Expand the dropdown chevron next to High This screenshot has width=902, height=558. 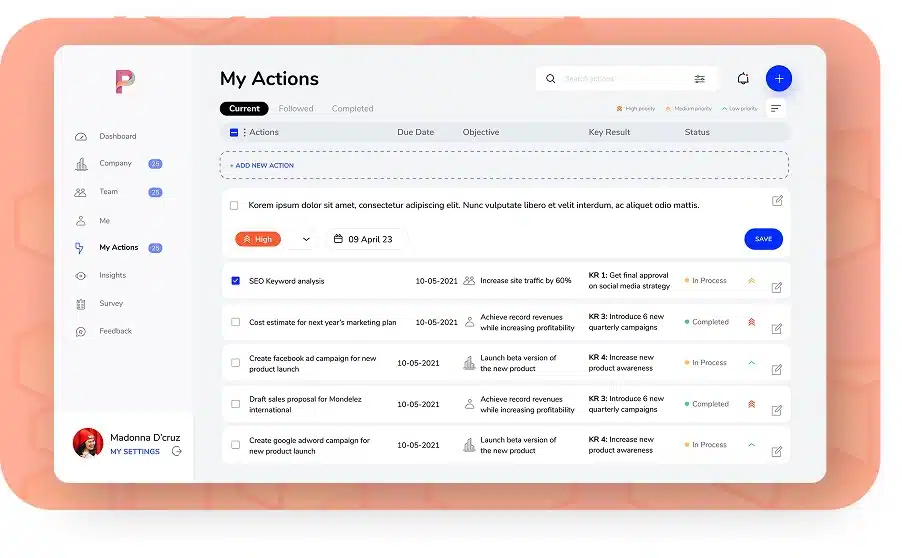[306, 239]
